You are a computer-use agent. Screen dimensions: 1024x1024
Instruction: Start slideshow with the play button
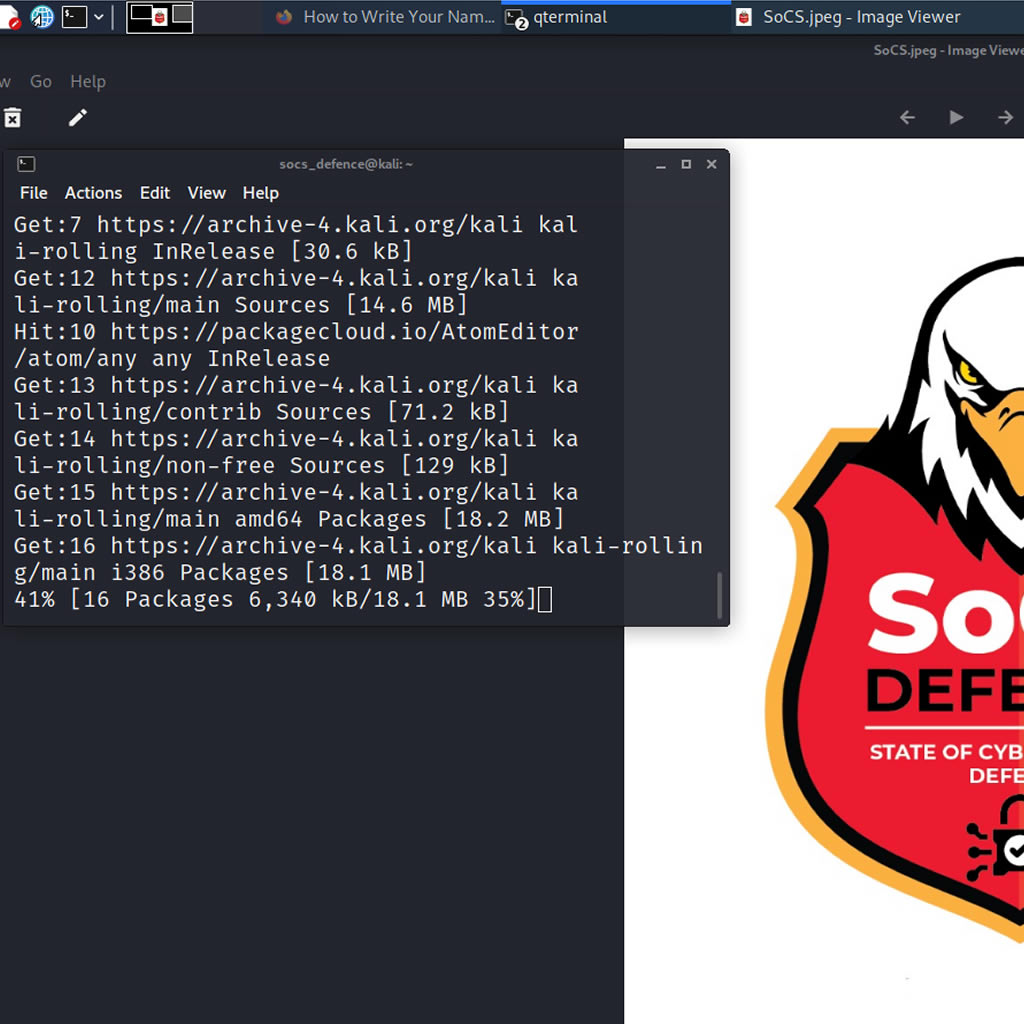pos(956,118)
